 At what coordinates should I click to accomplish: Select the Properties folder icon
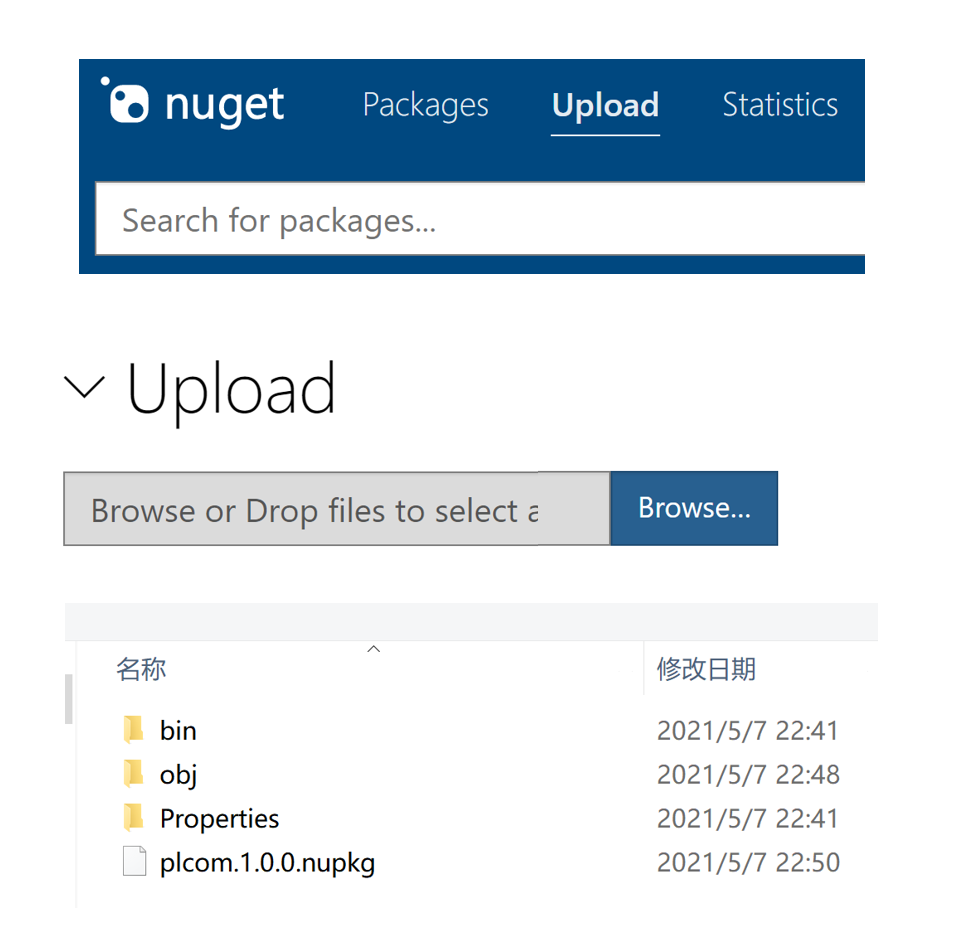(134, 818)
